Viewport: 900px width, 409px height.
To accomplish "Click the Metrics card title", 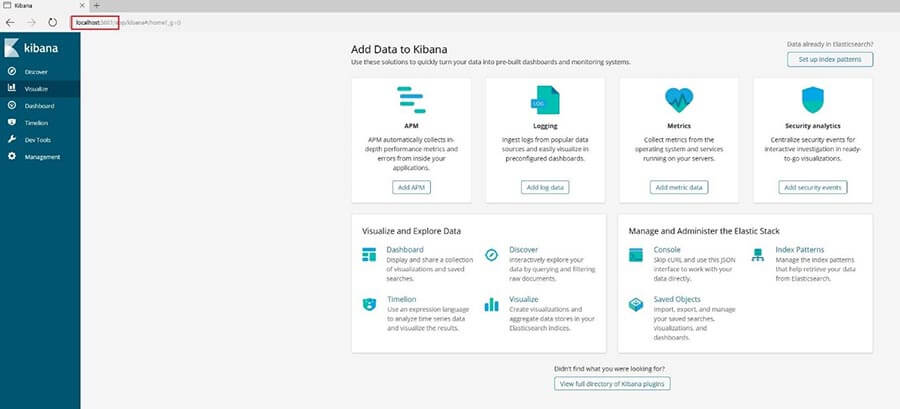I will pos(678,126).
